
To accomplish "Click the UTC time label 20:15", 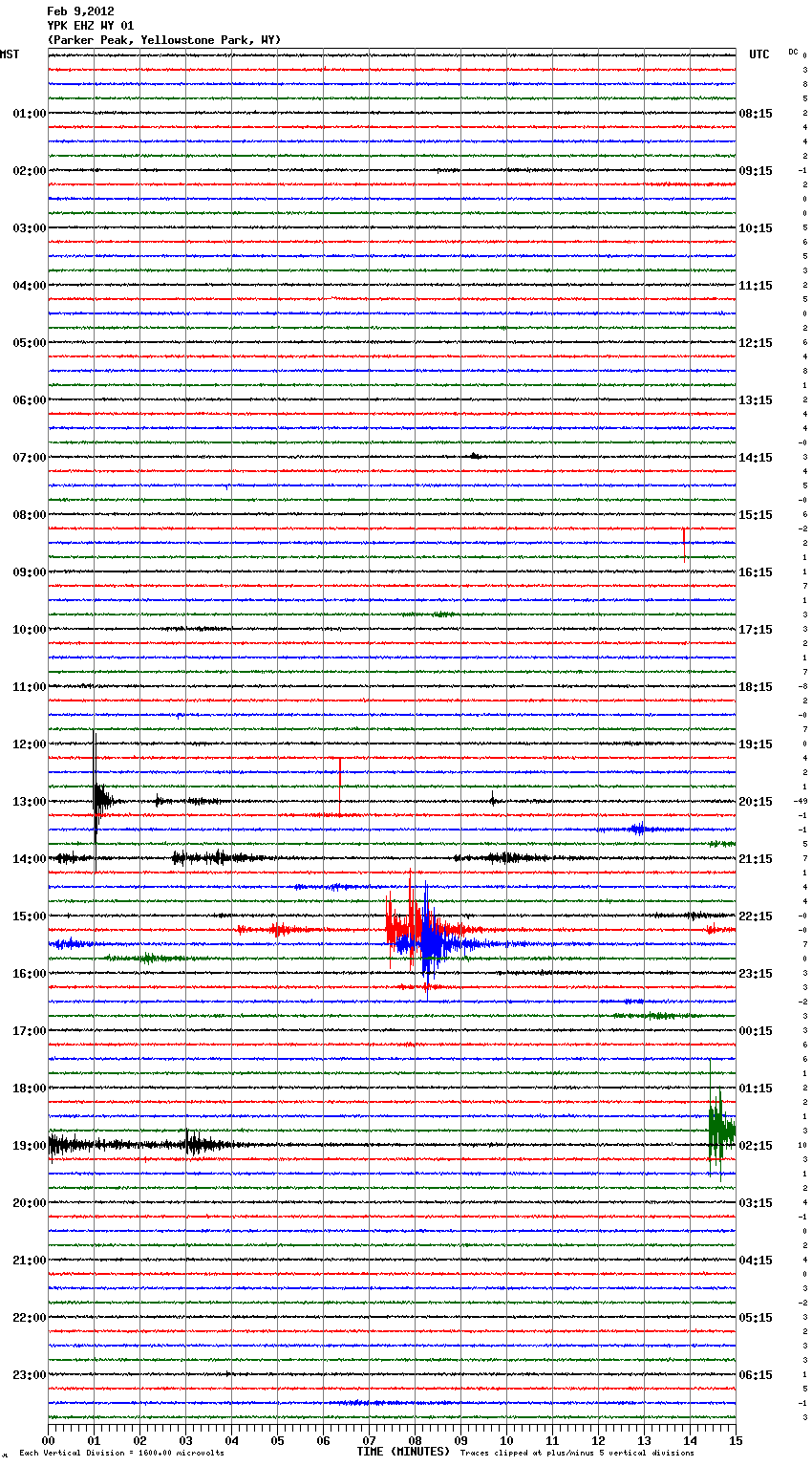I will click(756, 802).
